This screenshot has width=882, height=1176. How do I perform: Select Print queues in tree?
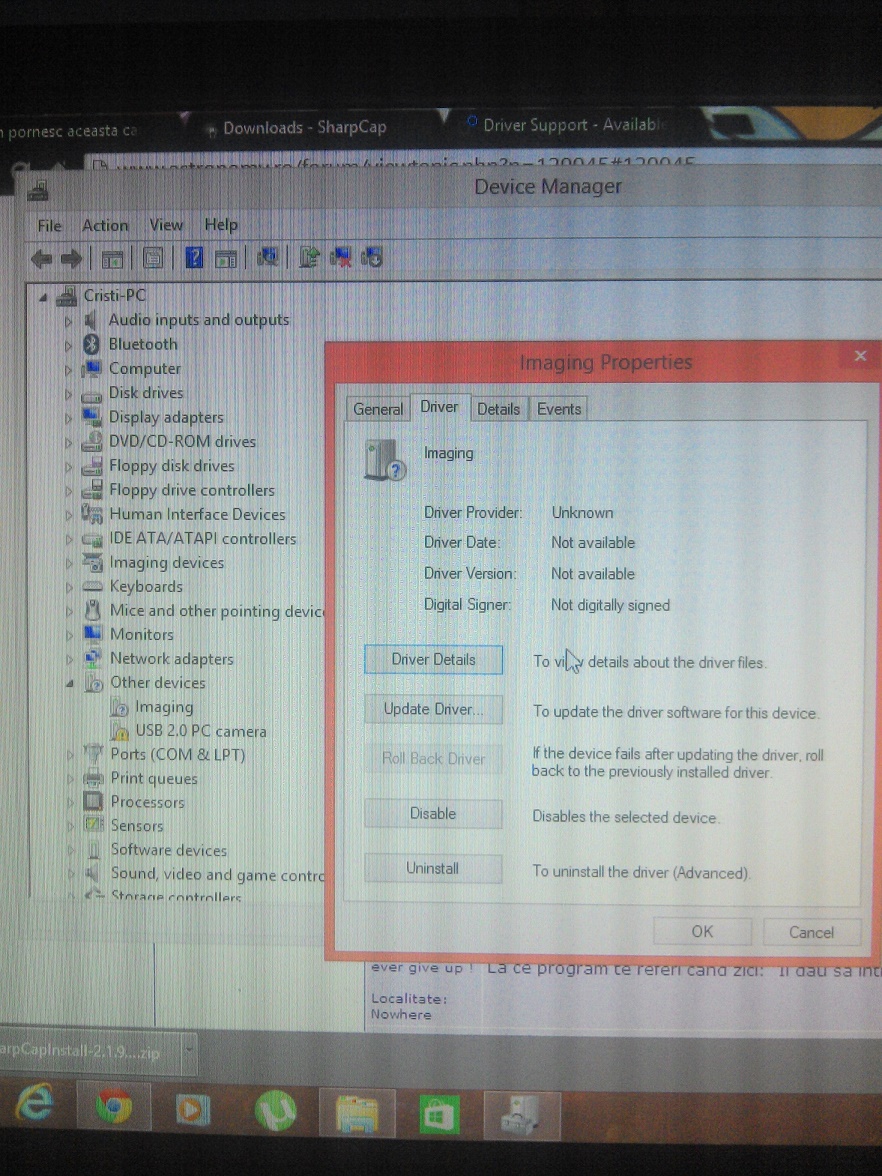click(x=154, y=778)
